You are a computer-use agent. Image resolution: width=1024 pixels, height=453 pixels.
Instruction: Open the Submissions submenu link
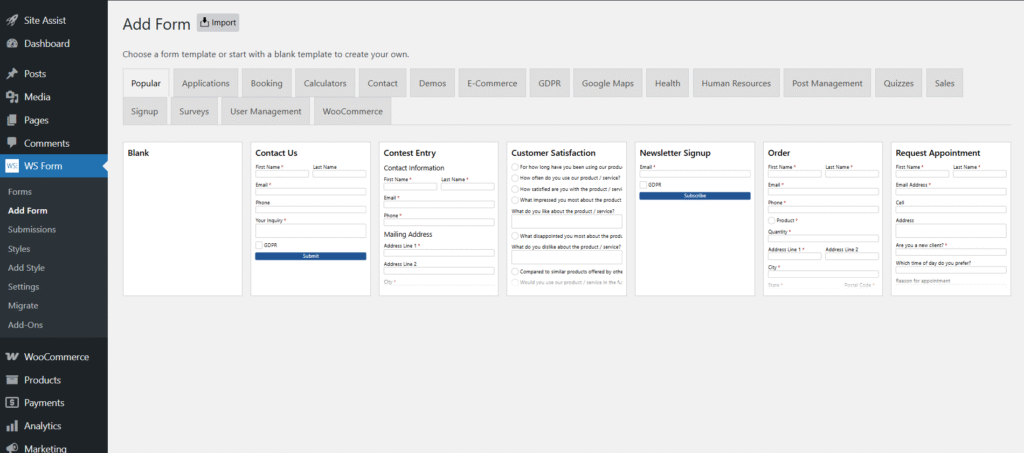click(x=30, y=230)
